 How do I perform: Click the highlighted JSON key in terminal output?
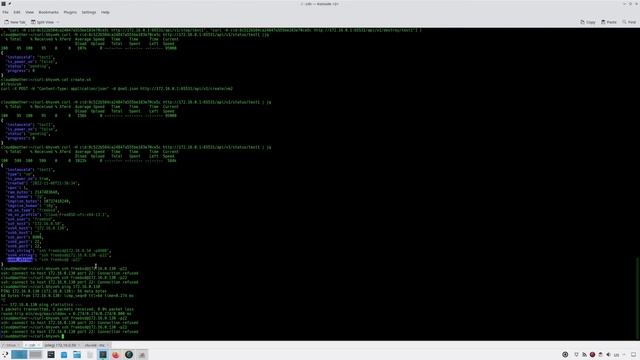pos(20,260)
